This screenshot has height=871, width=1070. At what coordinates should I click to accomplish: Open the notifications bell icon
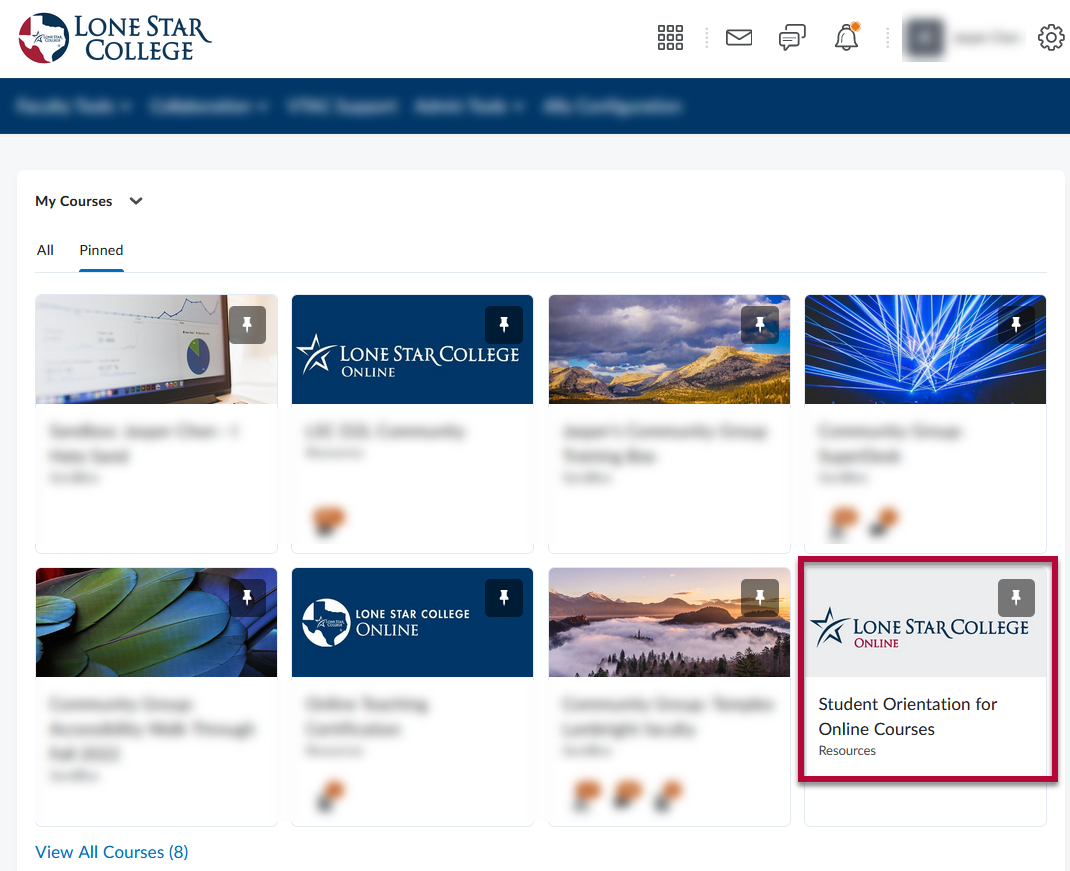click(847, 37)
